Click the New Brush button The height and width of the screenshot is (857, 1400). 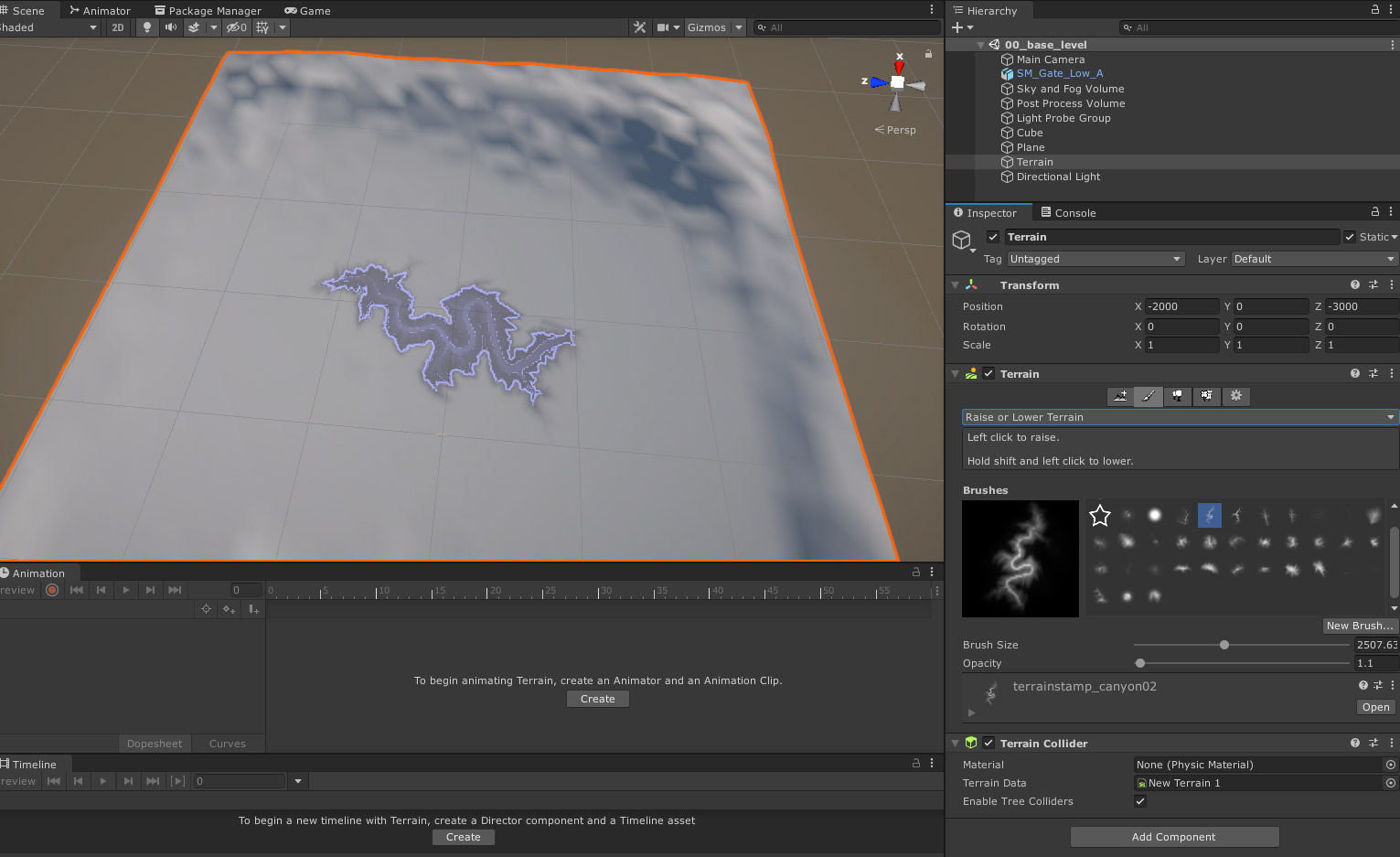(x=1360, y=626)
